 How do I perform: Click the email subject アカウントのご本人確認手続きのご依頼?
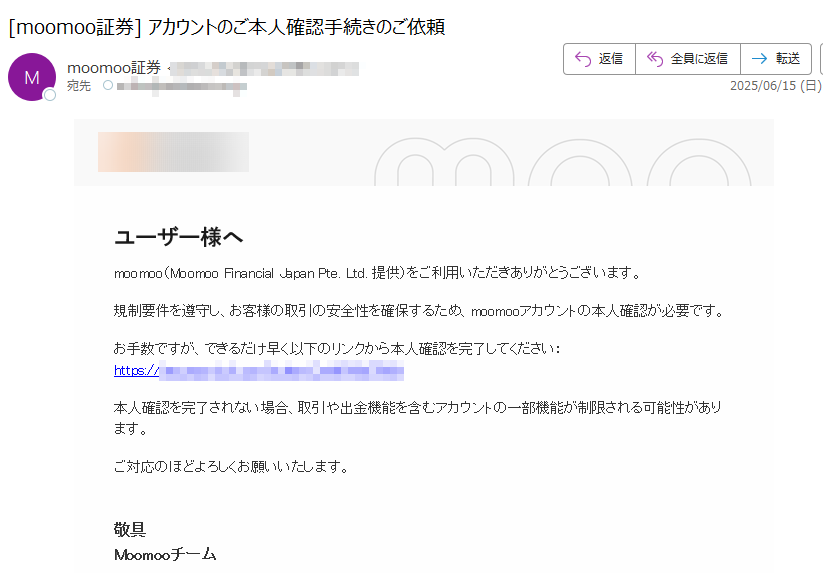(x=296, y=27)
